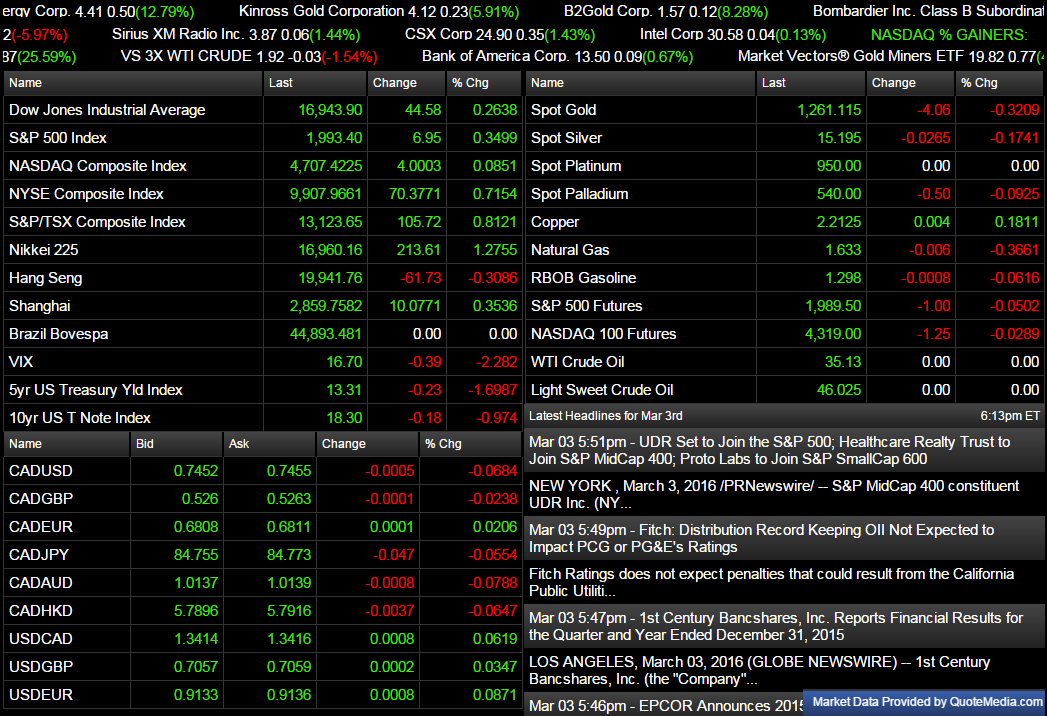1047x716 pixels.
Task: Choose the NASDAQ 100 Futures entry
Action: (603, 334)
